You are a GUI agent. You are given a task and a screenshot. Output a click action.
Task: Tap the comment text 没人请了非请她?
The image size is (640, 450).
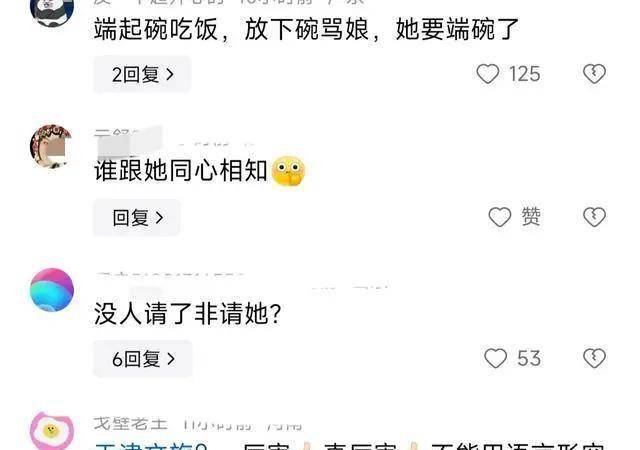[x=188, y=314]
